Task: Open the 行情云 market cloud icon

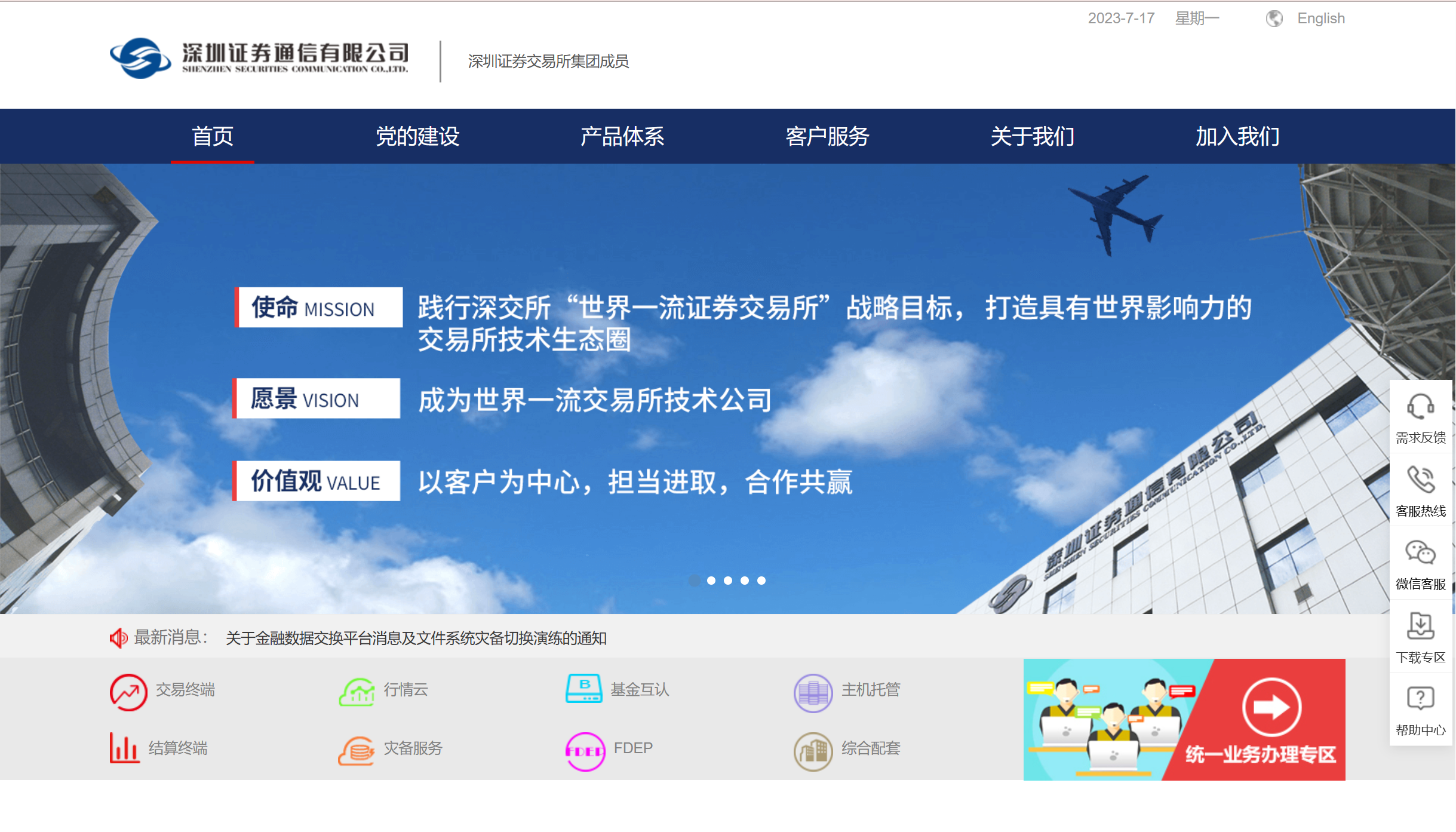Action: (357, 692)
